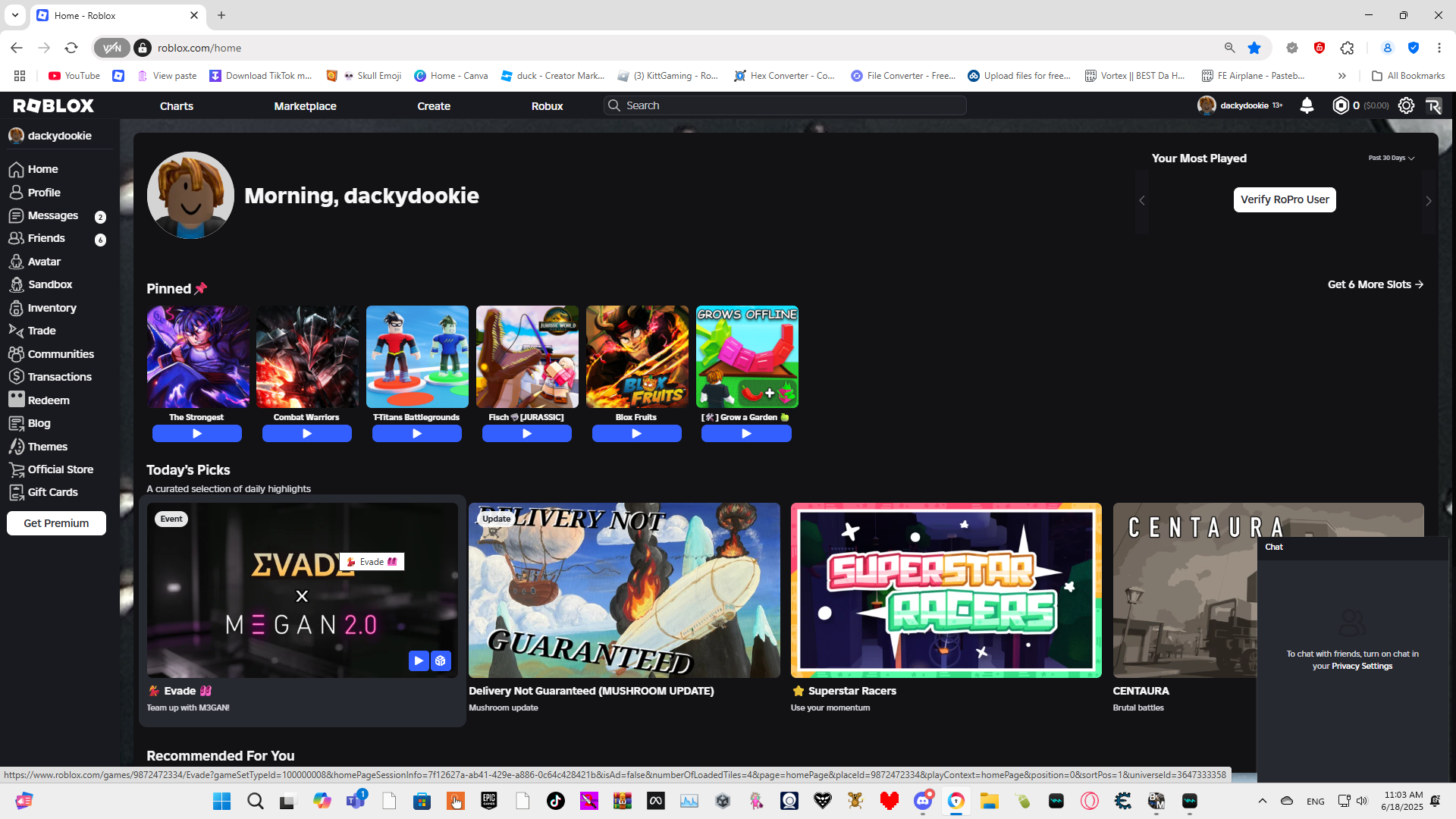Open the Robux tab

point(548,106)
